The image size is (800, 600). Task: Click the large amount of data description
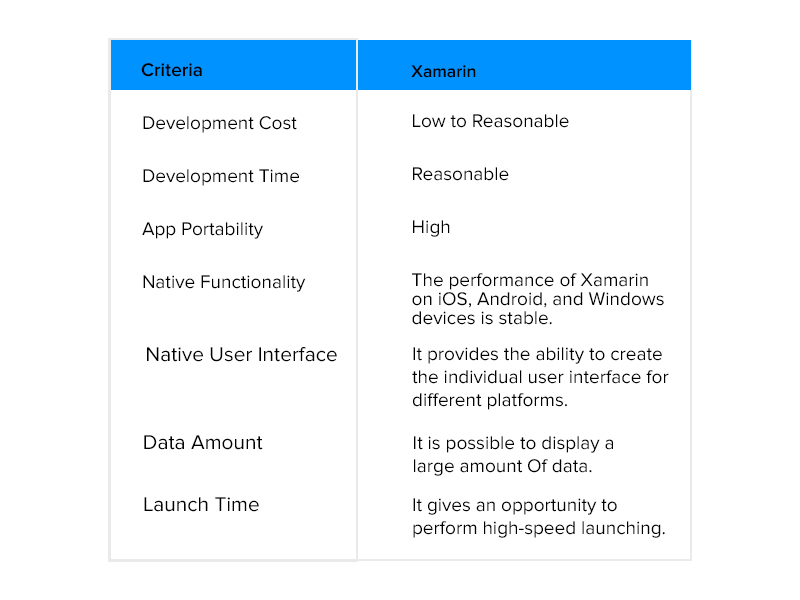pyautogui.click(x=513, y=453)
